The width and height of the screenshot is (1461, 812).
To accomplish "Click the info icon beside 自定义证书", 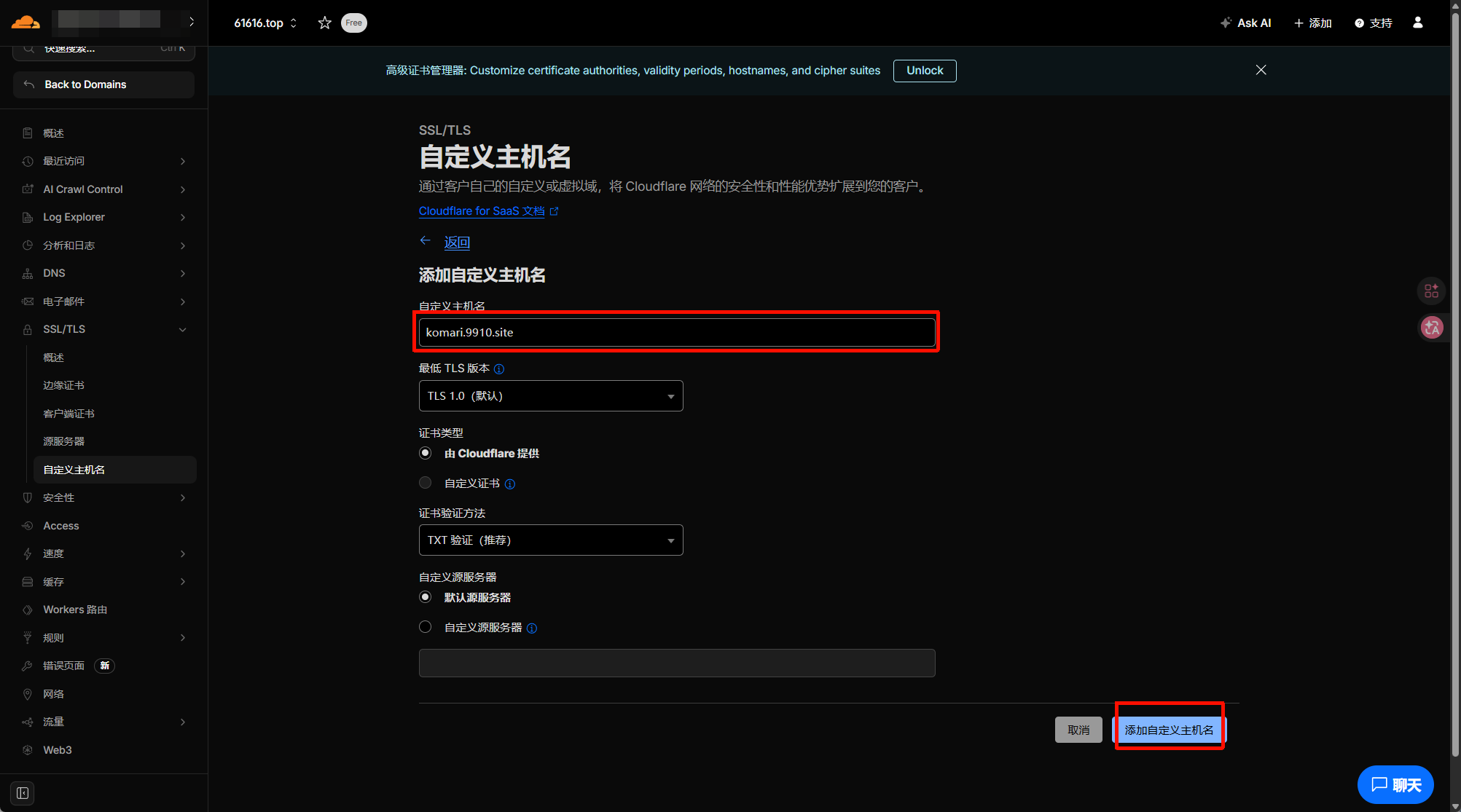I will 510,484.
